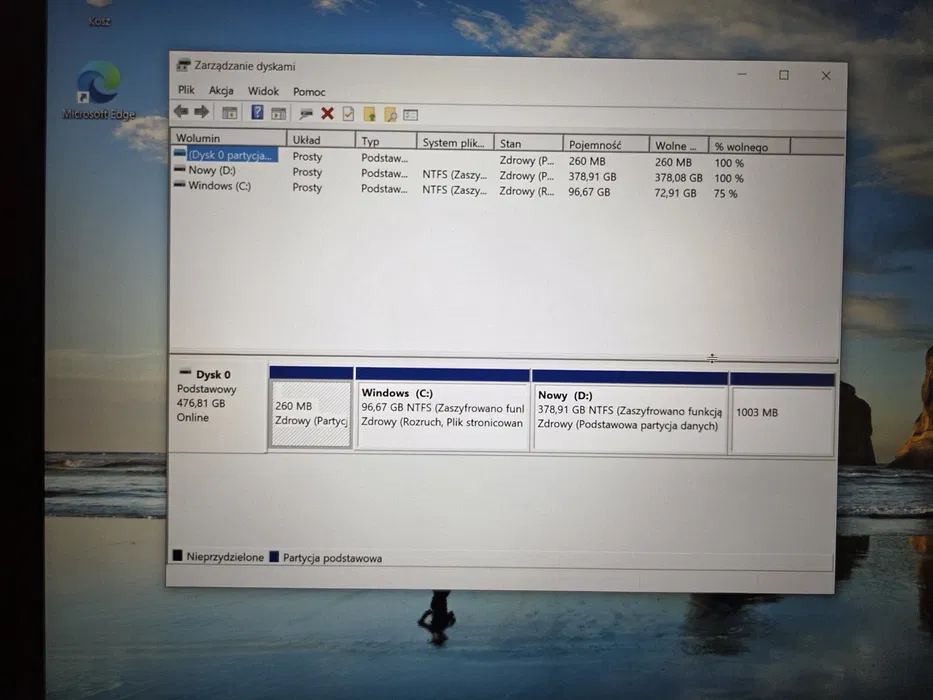Click the disk drive toolbar icon
This screenshot has width=933, height=700.
coord(306,113)
